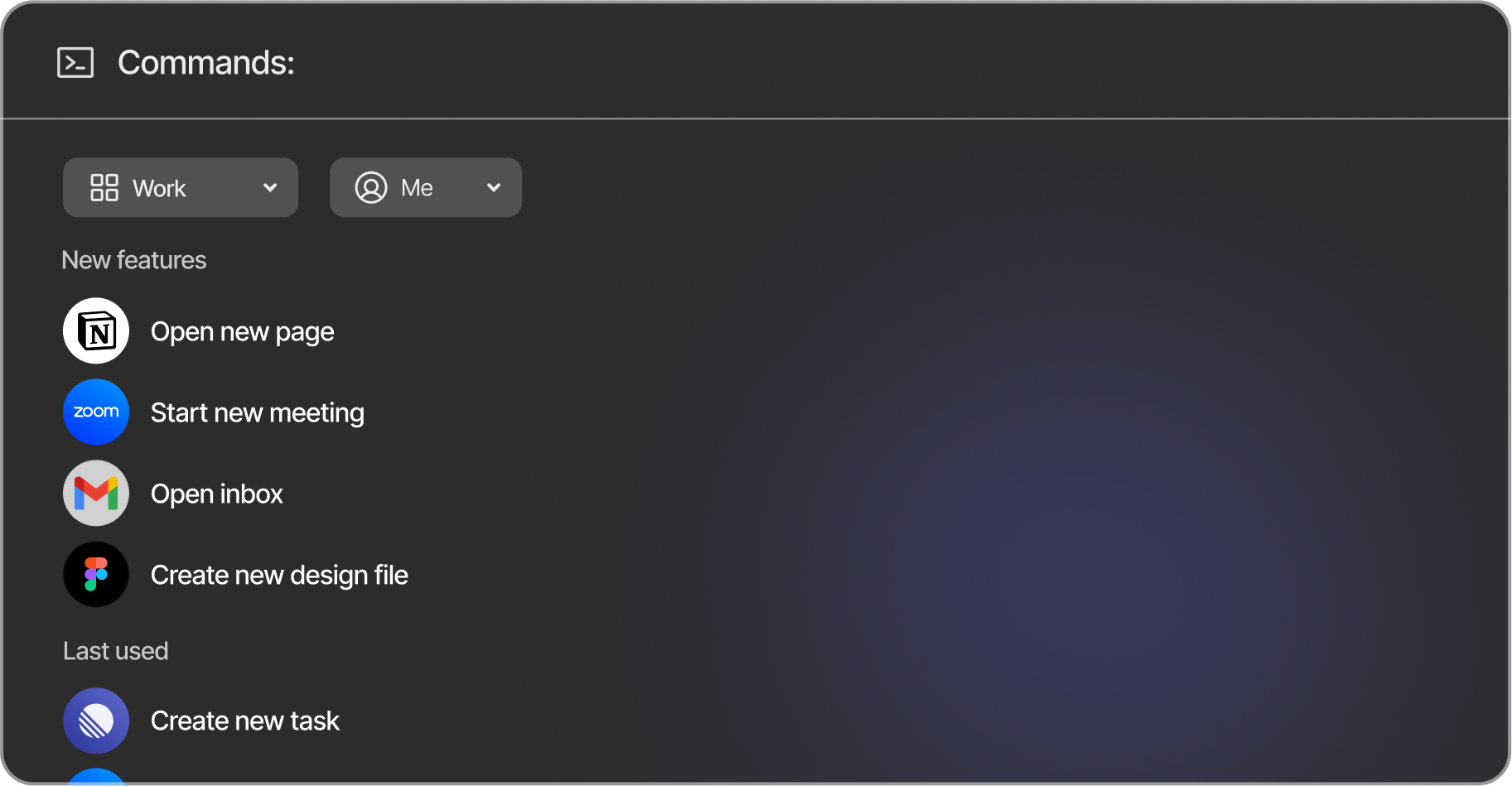The width and height of the screenshot is (1512, 786).
Task: Select the 'Start new meeting' command
Action: [258, 413]
